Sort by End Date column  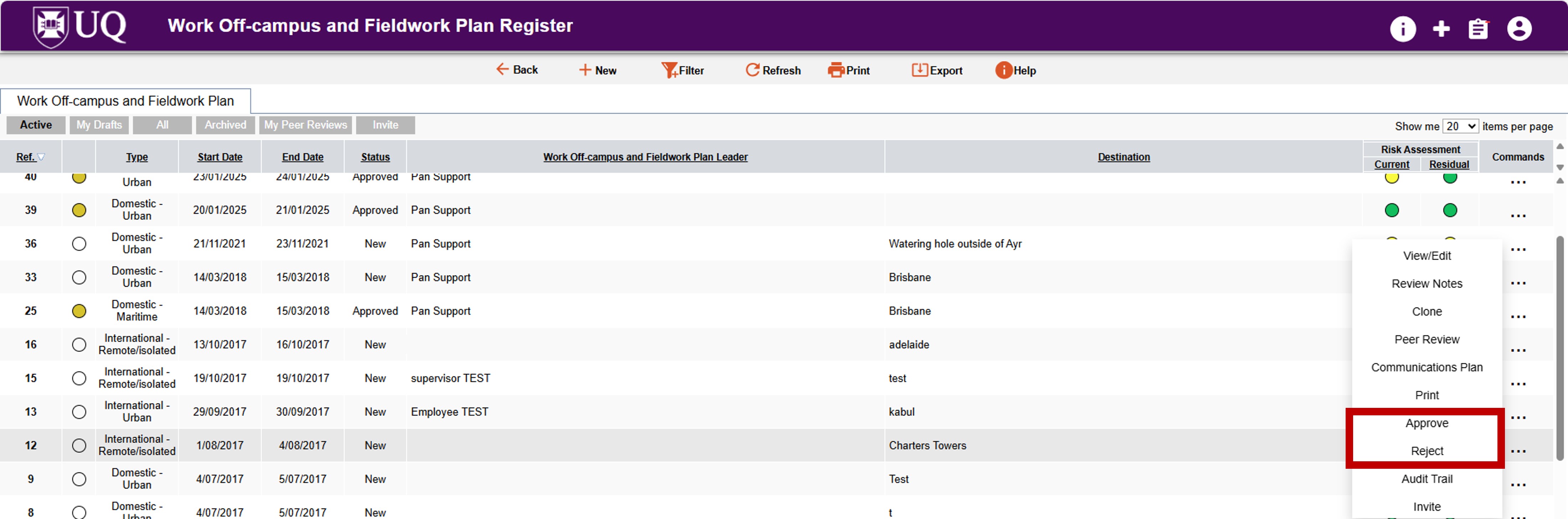303,157
